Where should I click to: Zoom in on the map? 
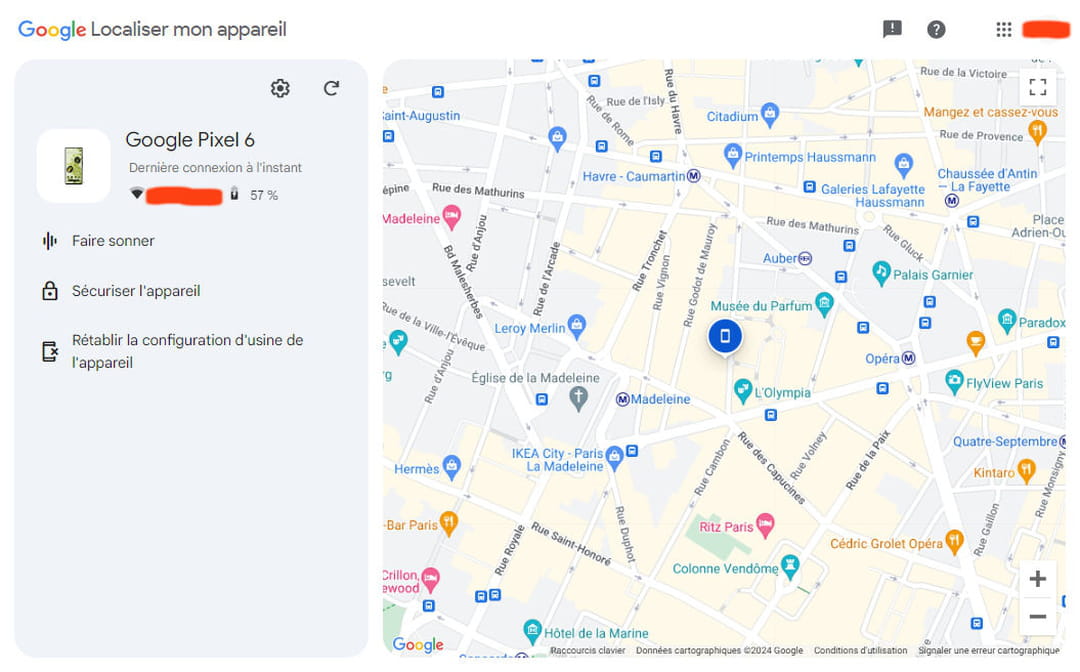(x=1037, y=578)
